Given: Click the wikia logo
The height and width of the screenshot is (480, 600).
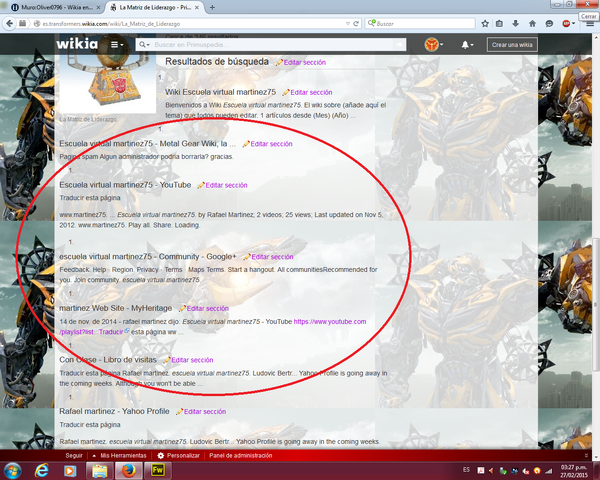Looking at the screenshot, I should (77, 44).
